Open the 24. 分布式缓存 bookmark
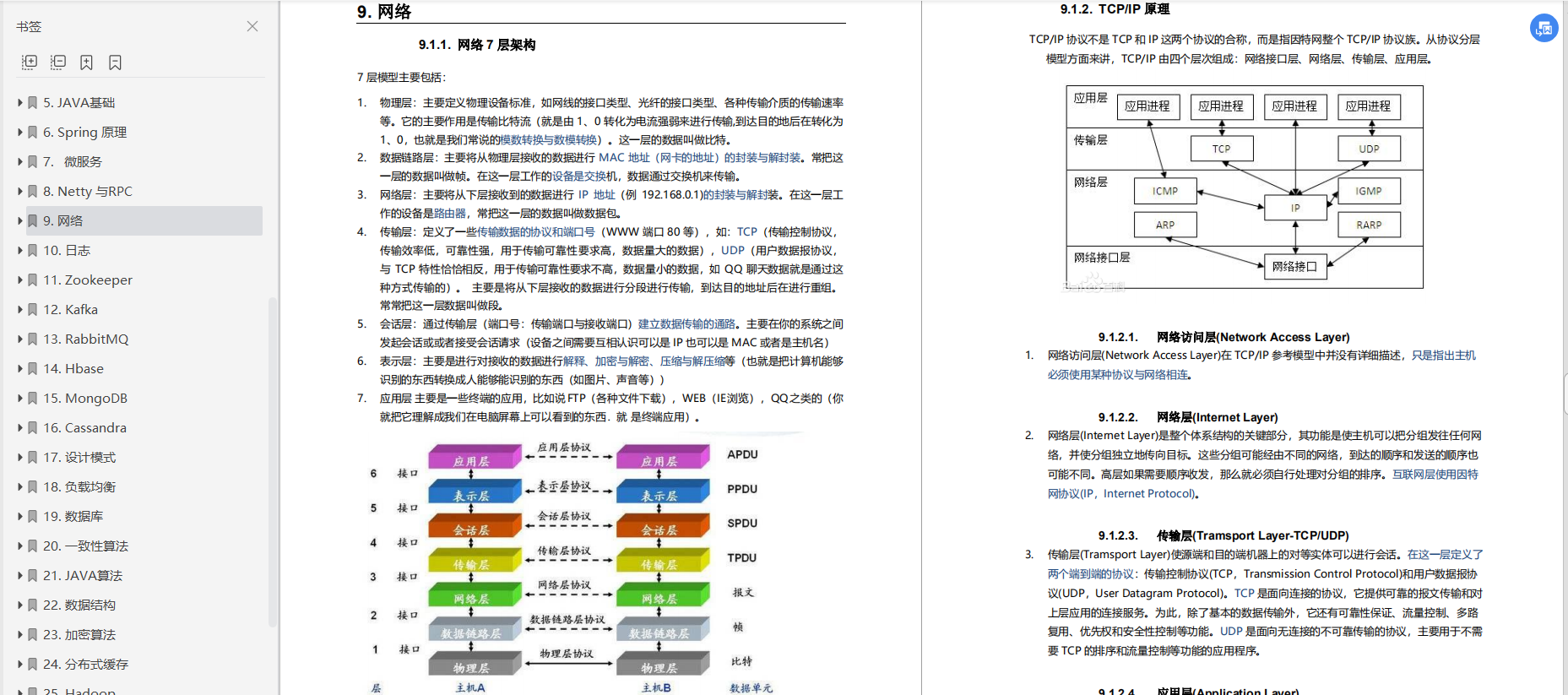 (x=85, y=664)
